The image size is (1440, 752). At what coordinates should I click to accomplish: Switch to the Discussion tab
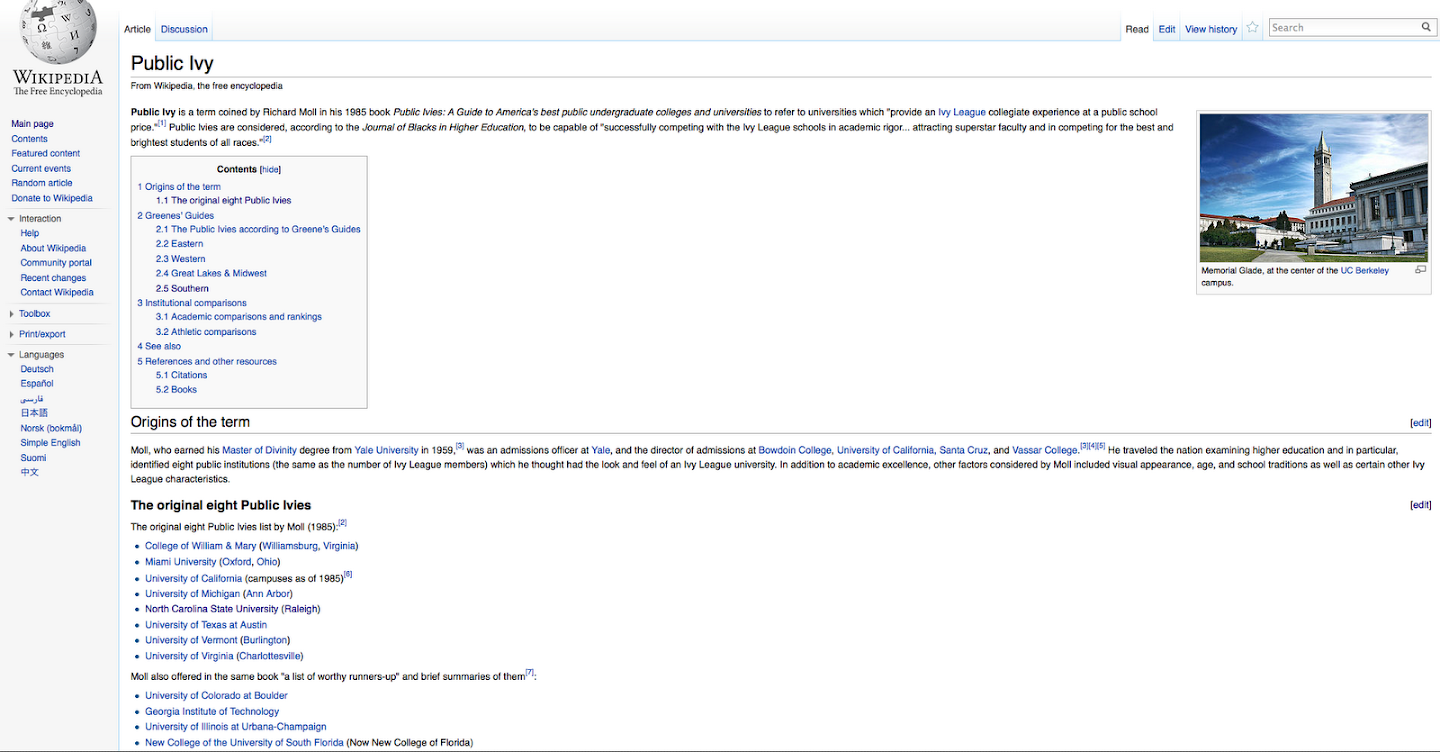pos(184,29)
